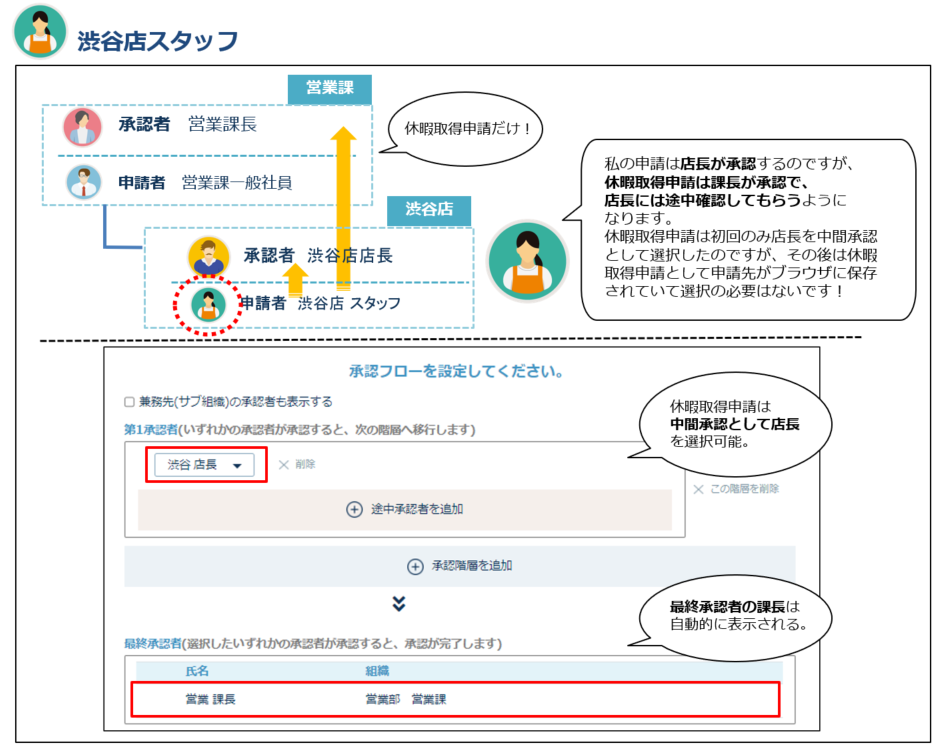Select the 渋谷店 department tag
Image resolution: width=944 pixels, height=747 pixels.
[x=429, y=210]
